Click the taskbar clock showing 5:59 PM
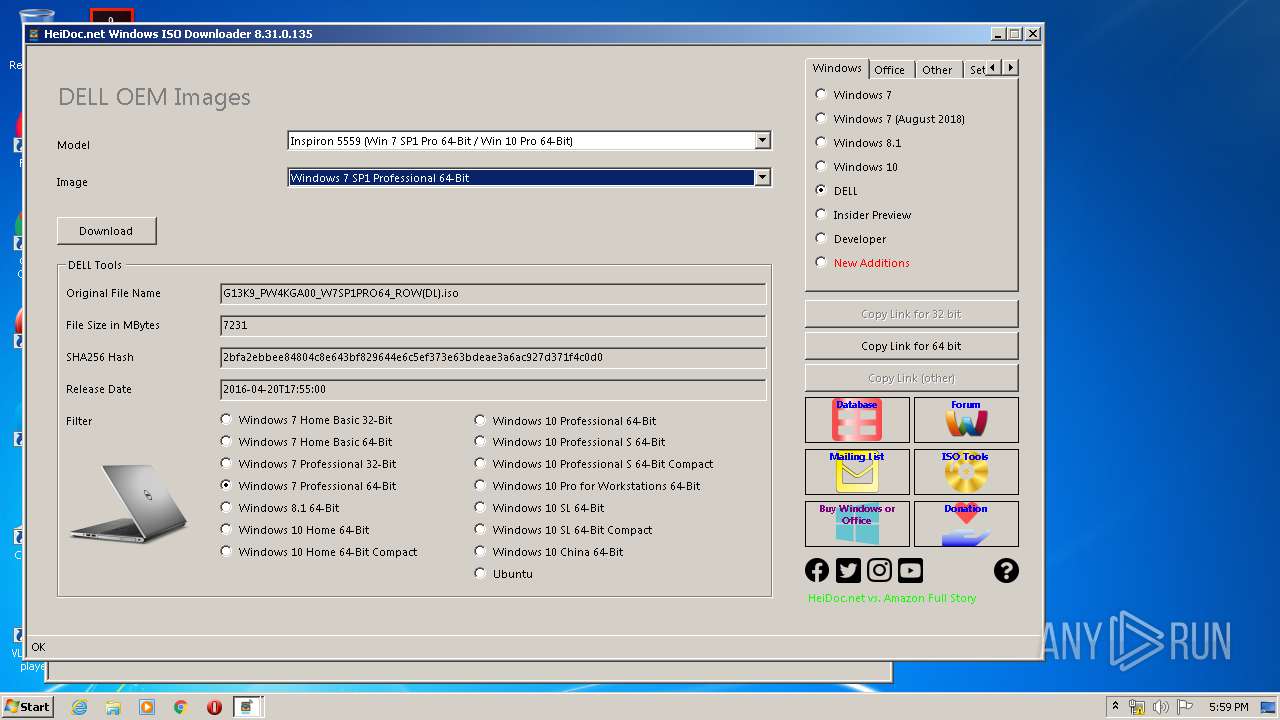 point(1228,707)
